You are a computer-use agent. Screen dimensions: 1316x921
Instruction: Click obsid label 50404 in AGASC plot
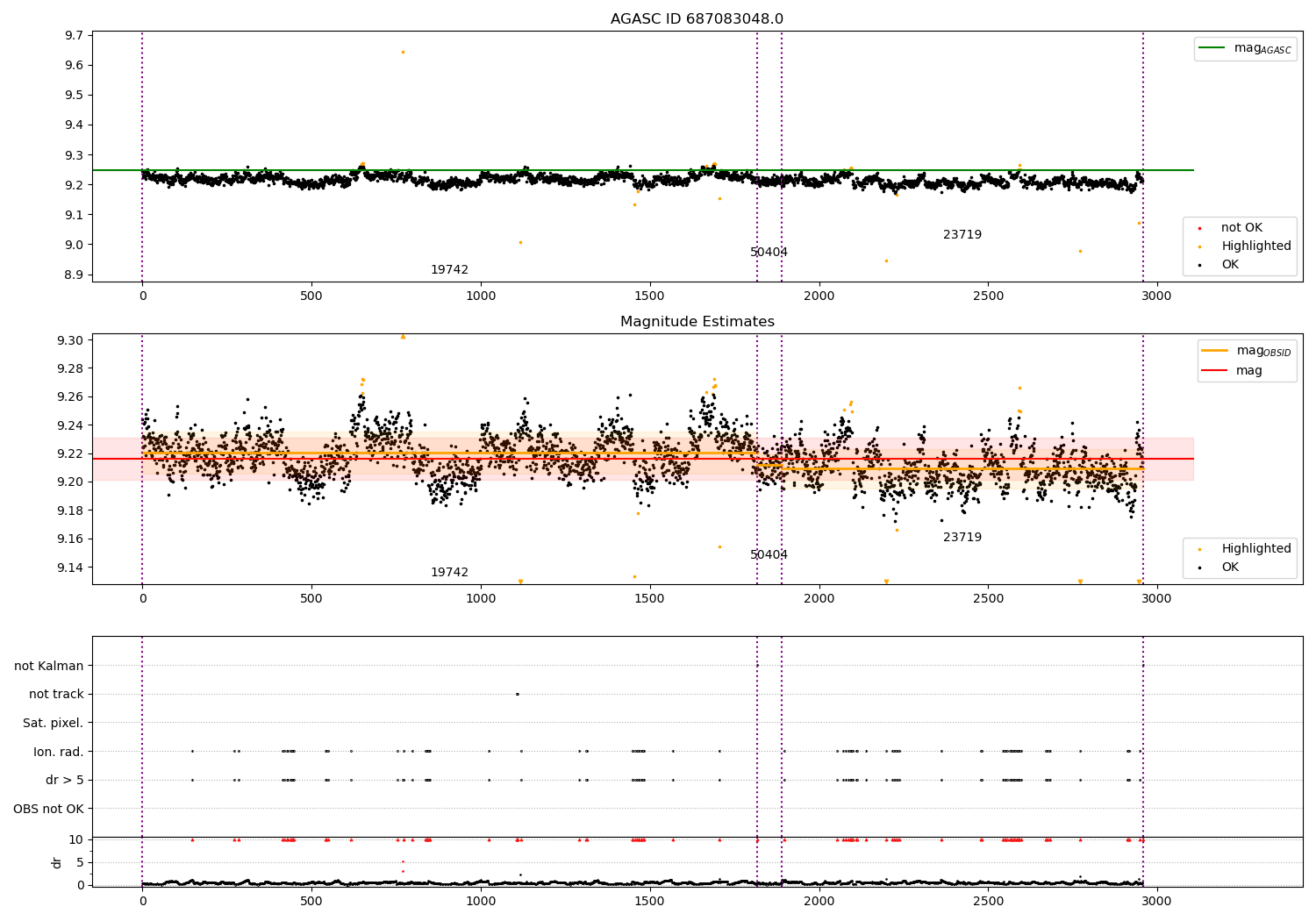tap(769, 253)
